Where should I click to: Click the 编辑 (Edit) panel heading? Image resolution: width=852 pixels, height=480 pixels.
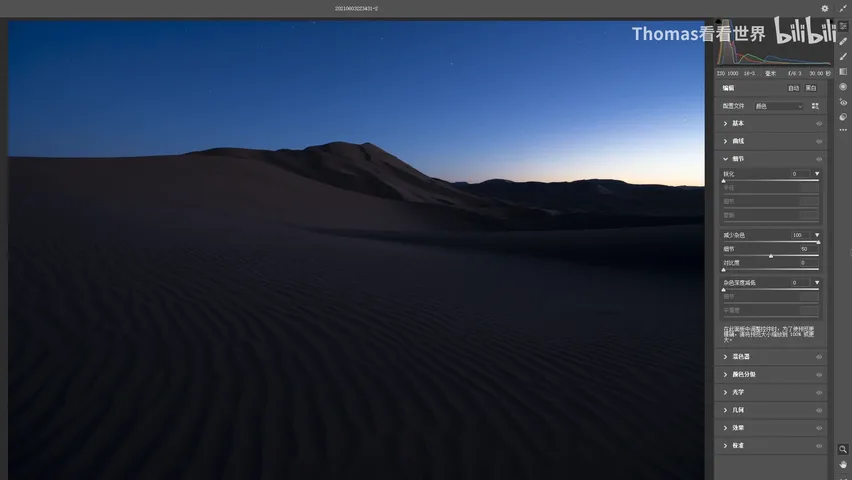coord(728,88)
